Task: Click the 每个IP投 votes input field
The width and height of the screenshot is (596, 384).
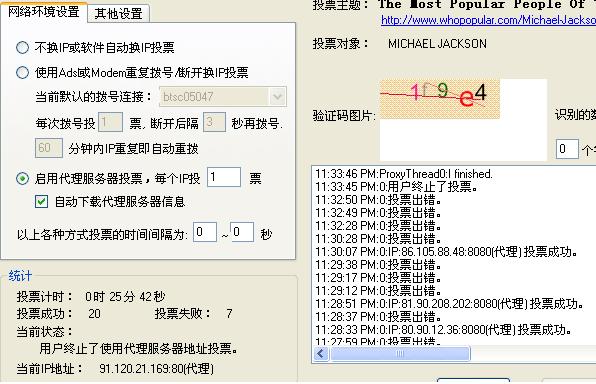Action: click(x=224, y=177)
